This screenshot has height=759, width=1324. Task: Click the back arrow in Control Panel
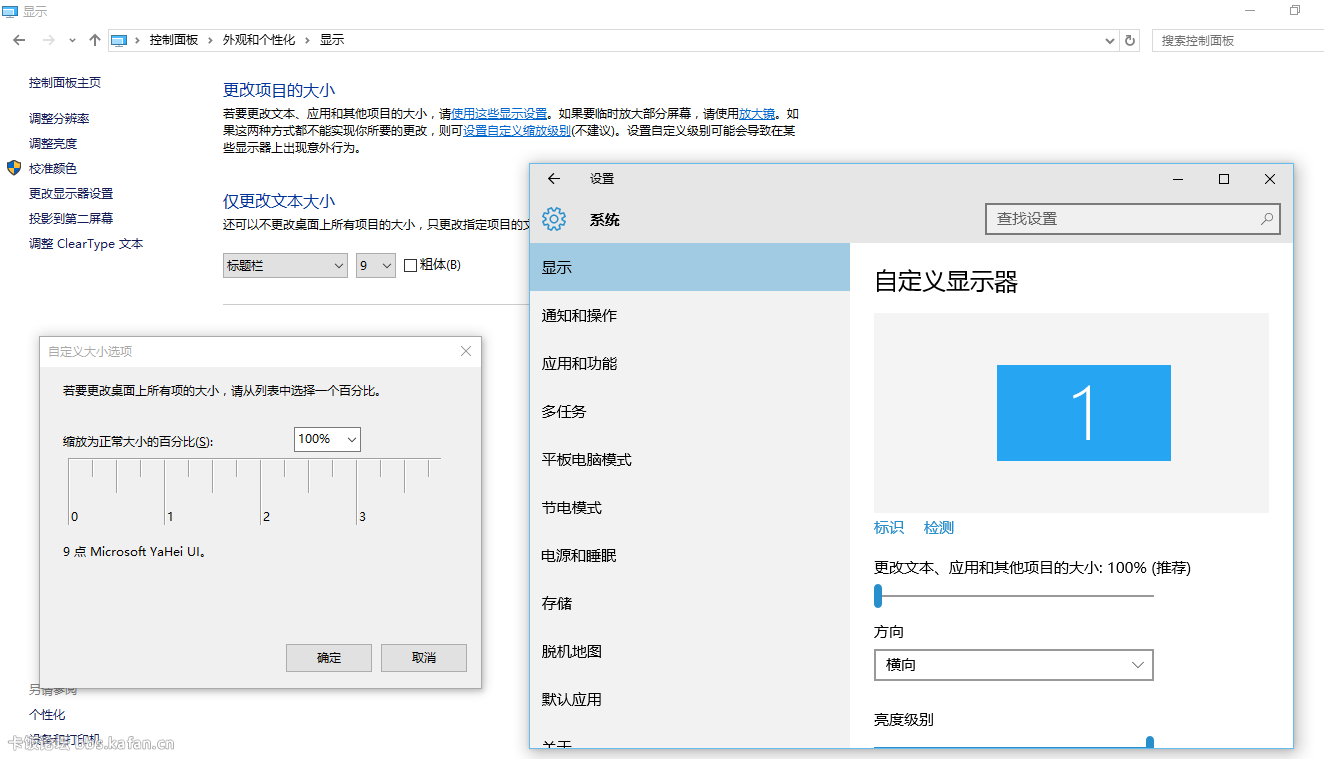click(x=19, y=40)
